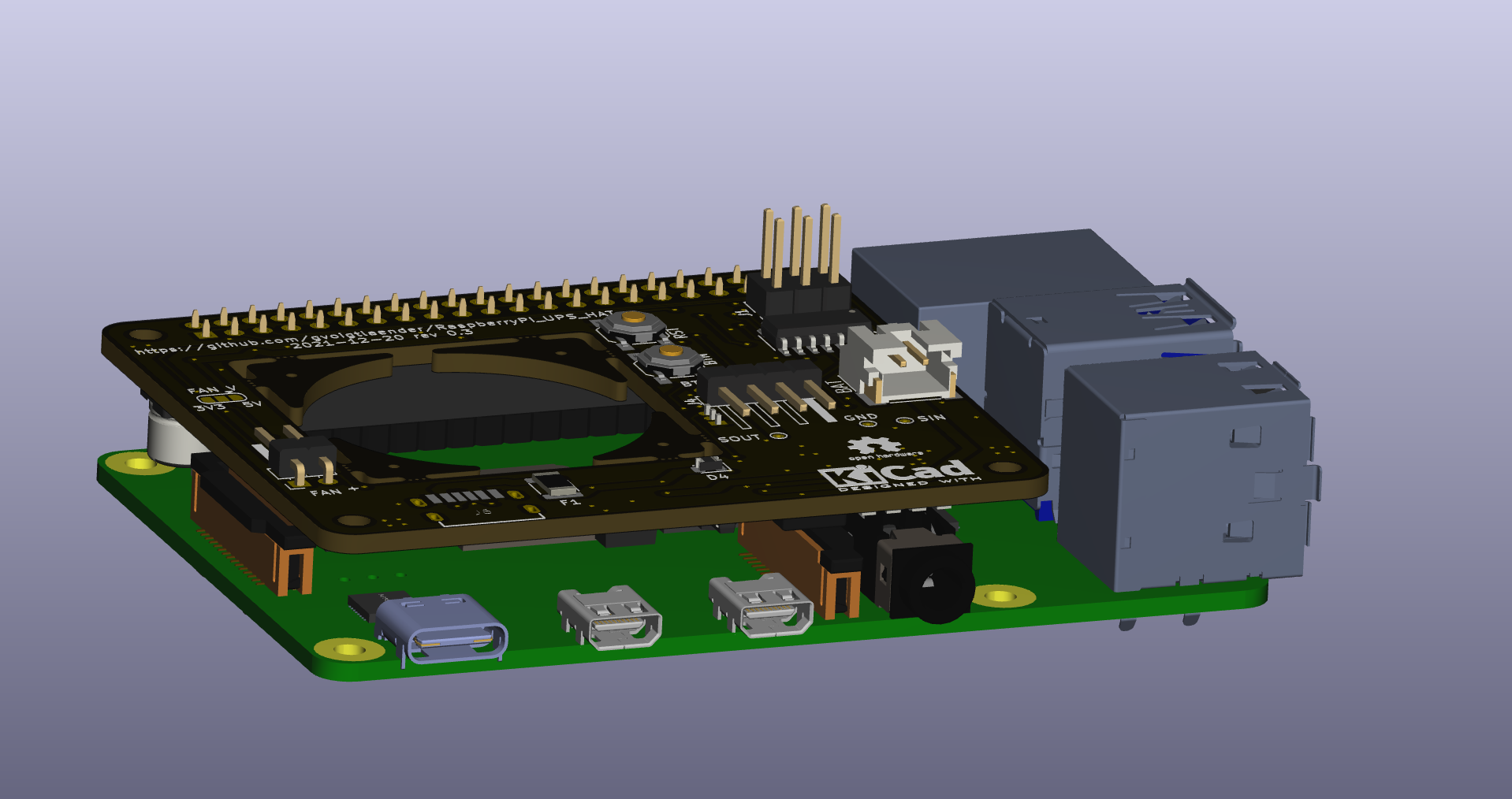Image resolution: width=1512 pixels, height=799 pixels.
Task: Click the "5V" jumper label
Action: point(252,404)
